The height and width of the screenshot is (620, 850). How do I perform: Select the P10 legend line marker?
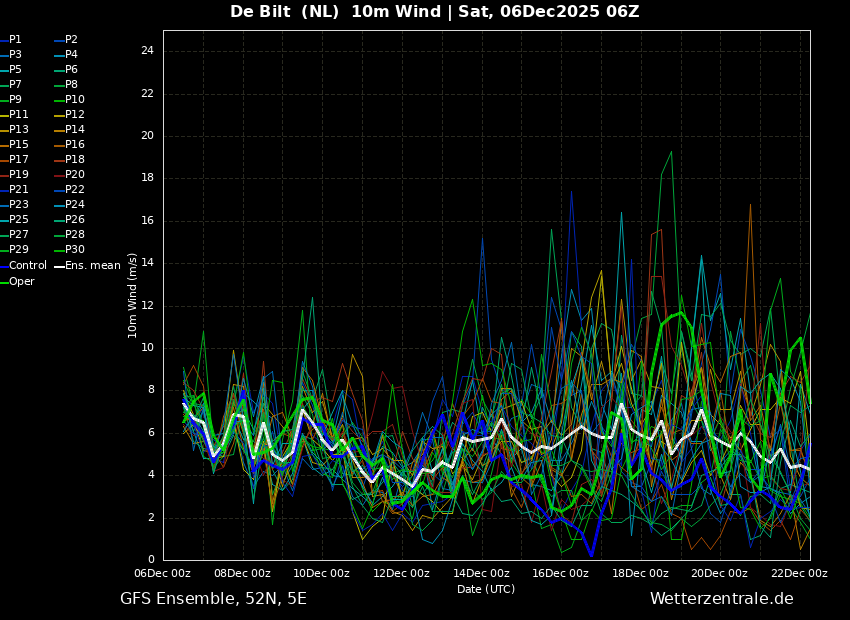point(58,100)
